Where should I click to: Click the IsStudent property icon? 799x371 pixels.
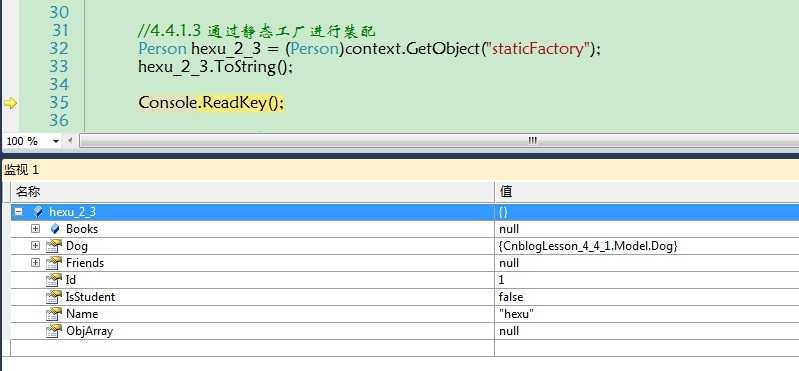click(54, 297)
